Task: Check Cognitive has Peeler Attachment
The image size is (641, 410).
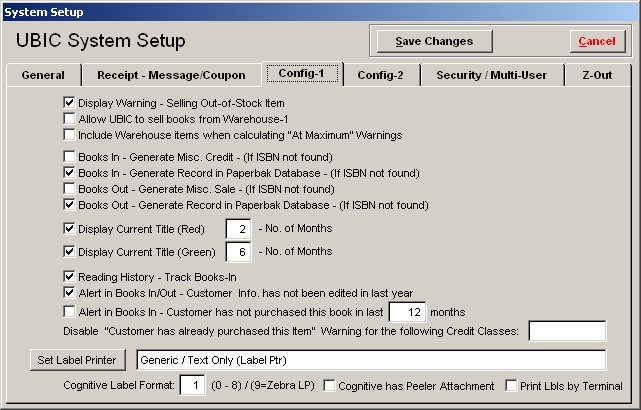Action: click(x=329, y=385)
